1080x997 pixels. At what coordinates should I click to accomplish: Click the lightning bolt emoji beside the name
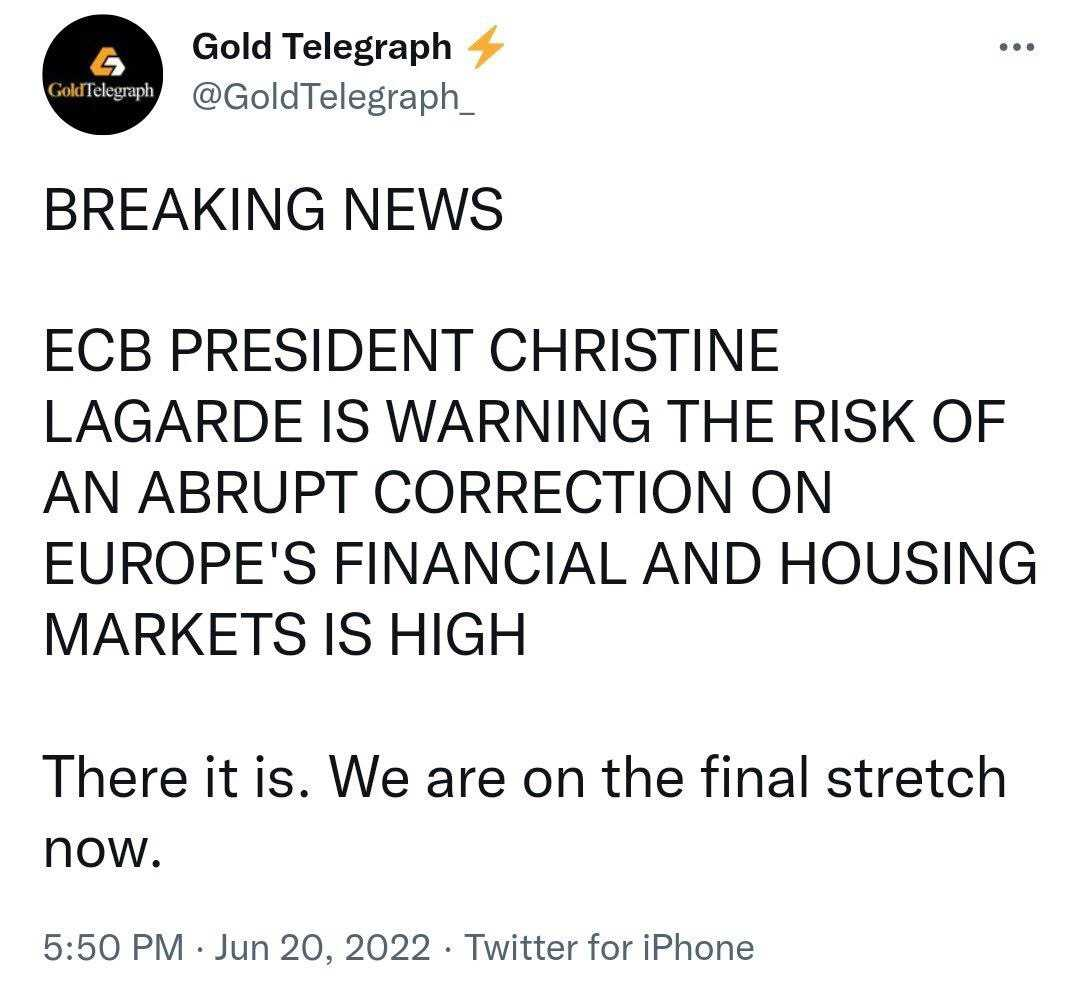[486, 46]
